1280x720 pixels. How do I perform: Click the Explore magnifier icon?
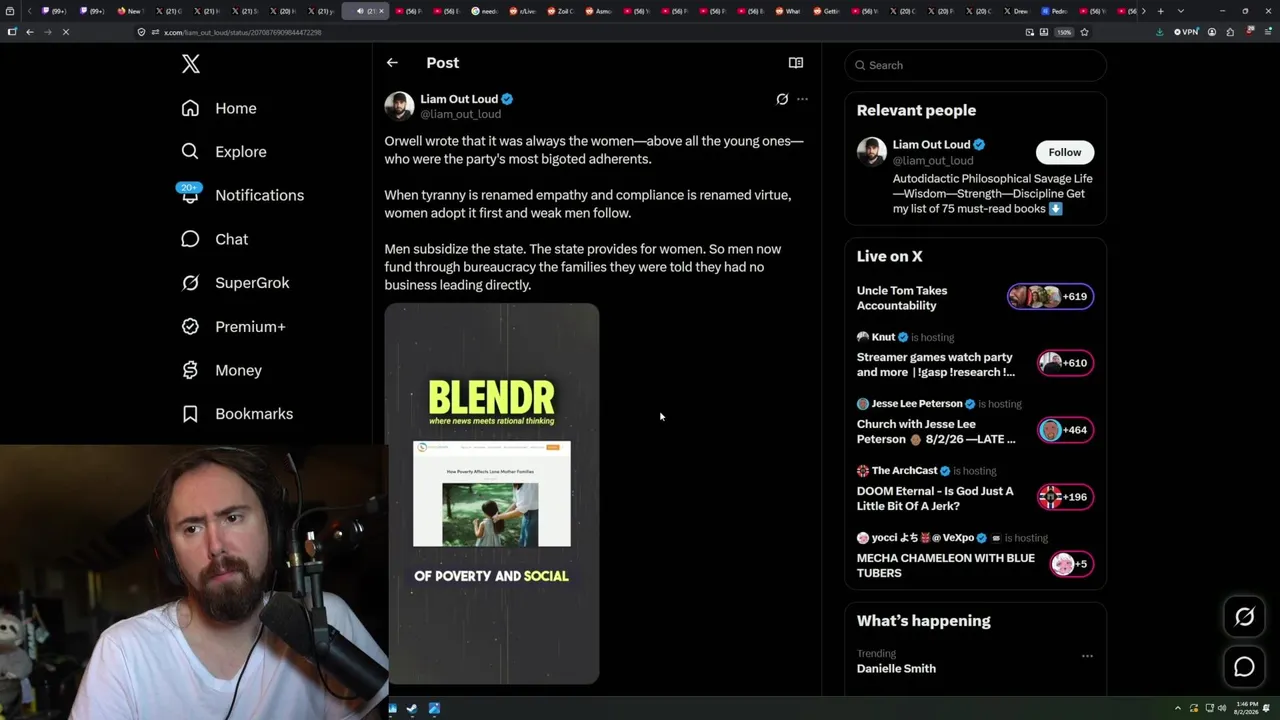(190, 152)
